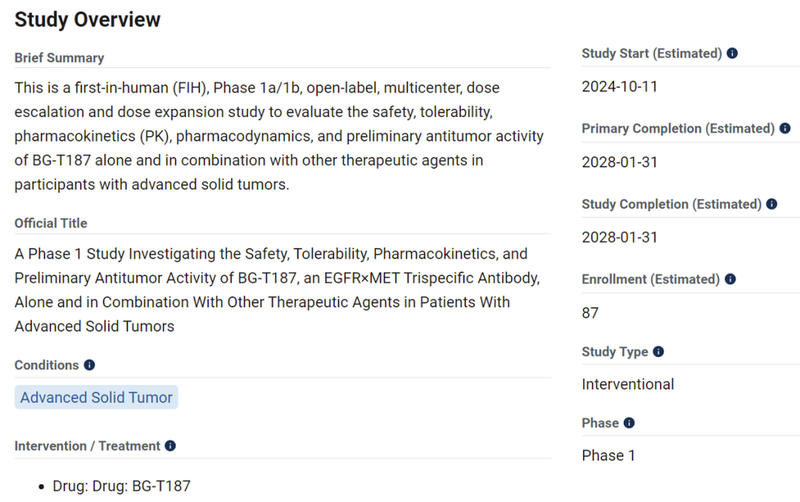Click the Conditions info icon
This screenshot has width=800, height=502.
90,366
